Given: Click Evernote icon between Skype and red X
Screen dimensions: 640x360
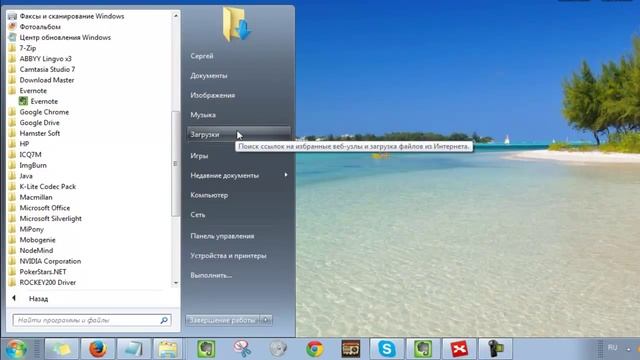Looking at the screenshot, I should coord(423,349).
